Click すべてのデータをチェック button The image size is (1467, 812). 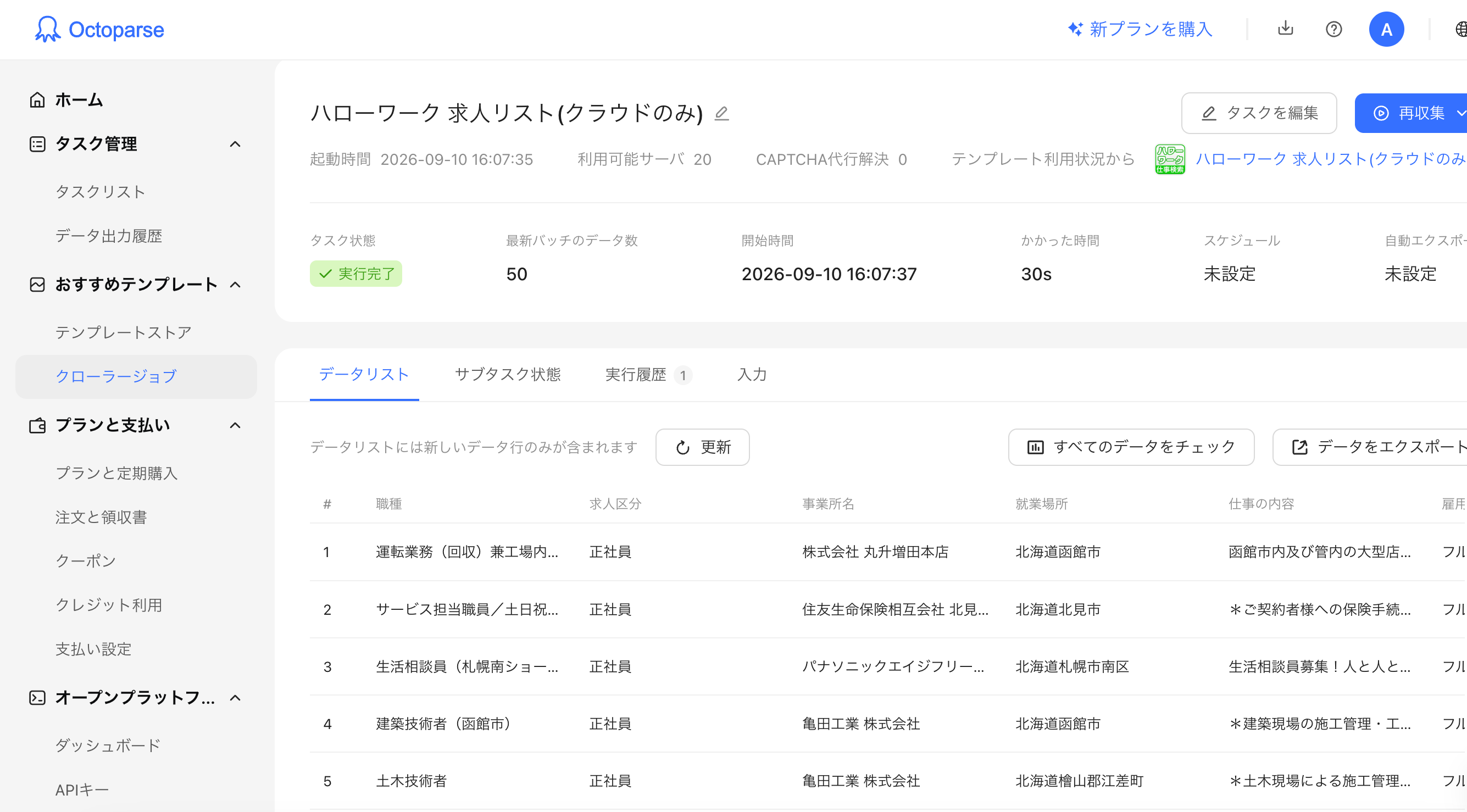(x=1131, y=447)
